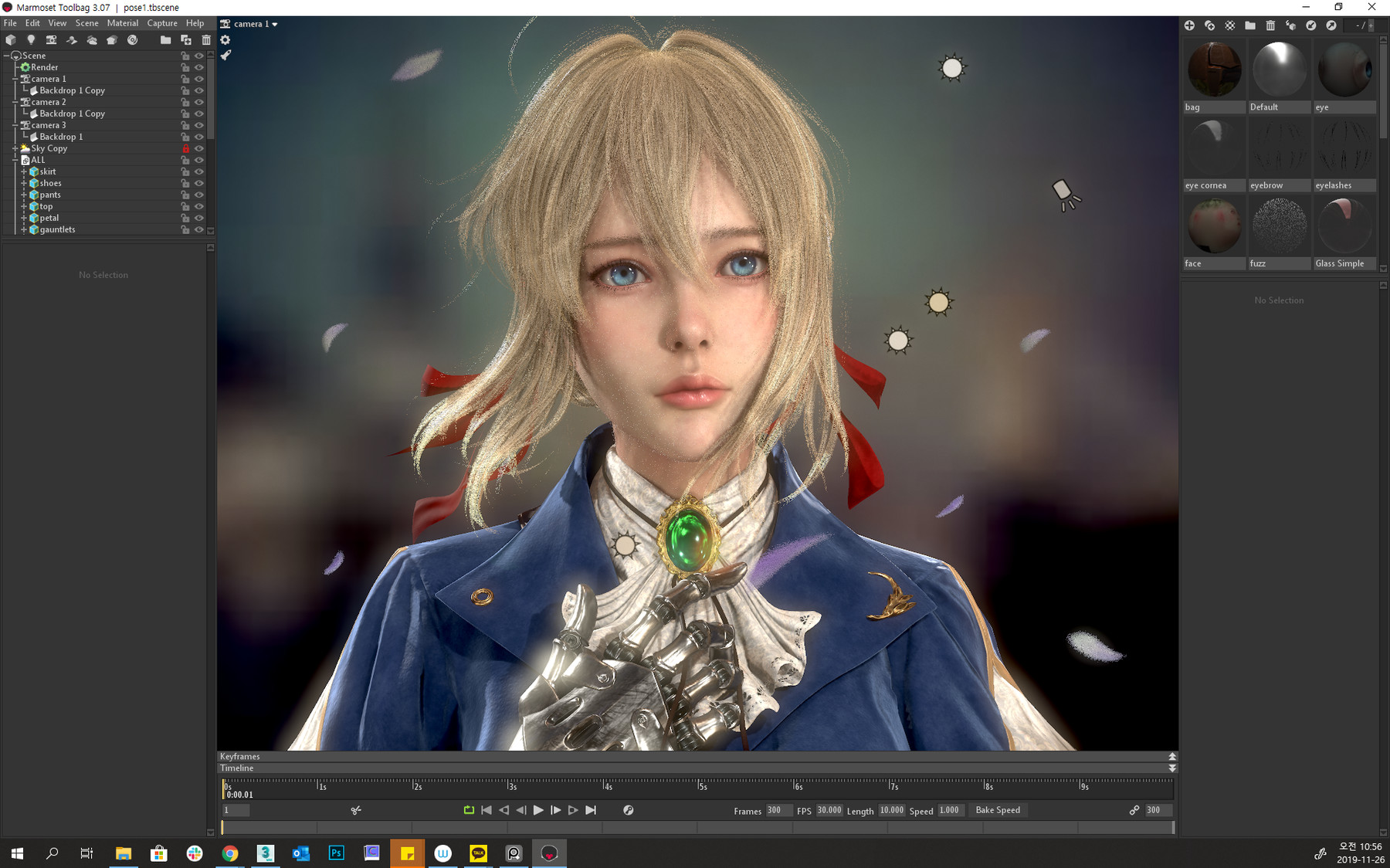Open the Material menu
This screenshot has height=868, width=1390.
122,22
